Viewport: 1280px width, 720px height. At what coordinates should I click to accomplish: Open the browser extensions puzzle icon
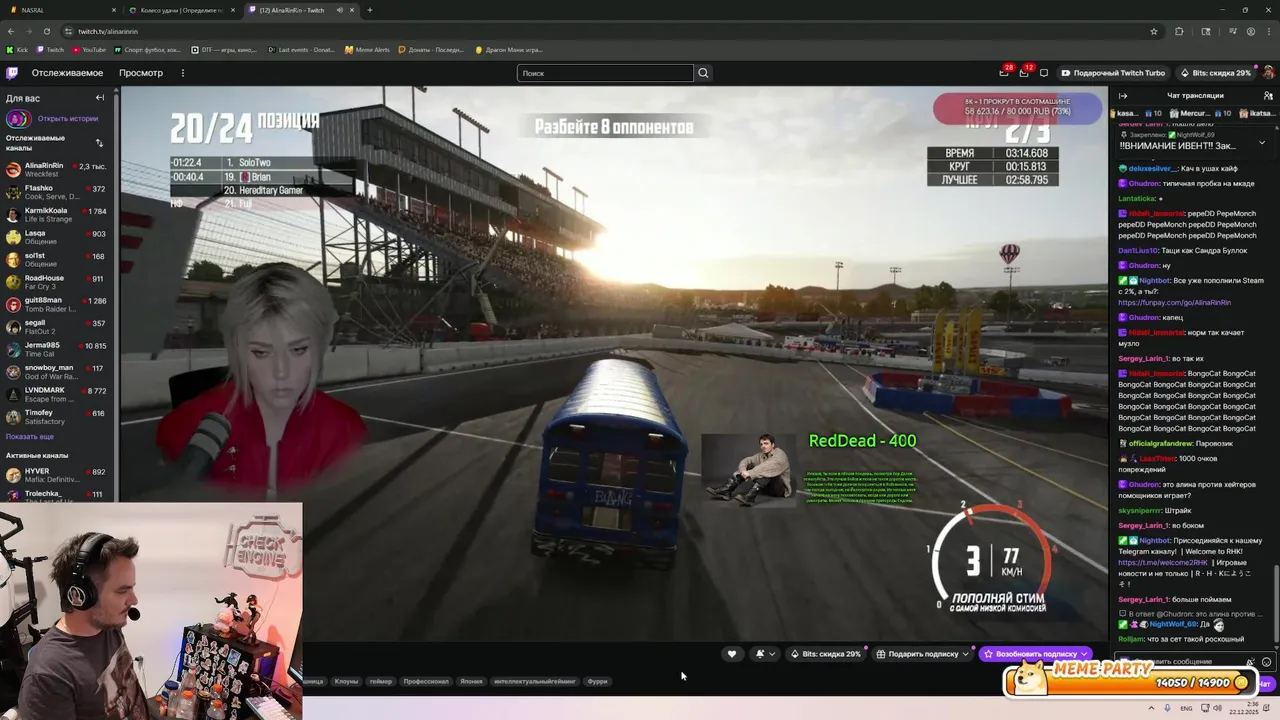pos(1179,31)
